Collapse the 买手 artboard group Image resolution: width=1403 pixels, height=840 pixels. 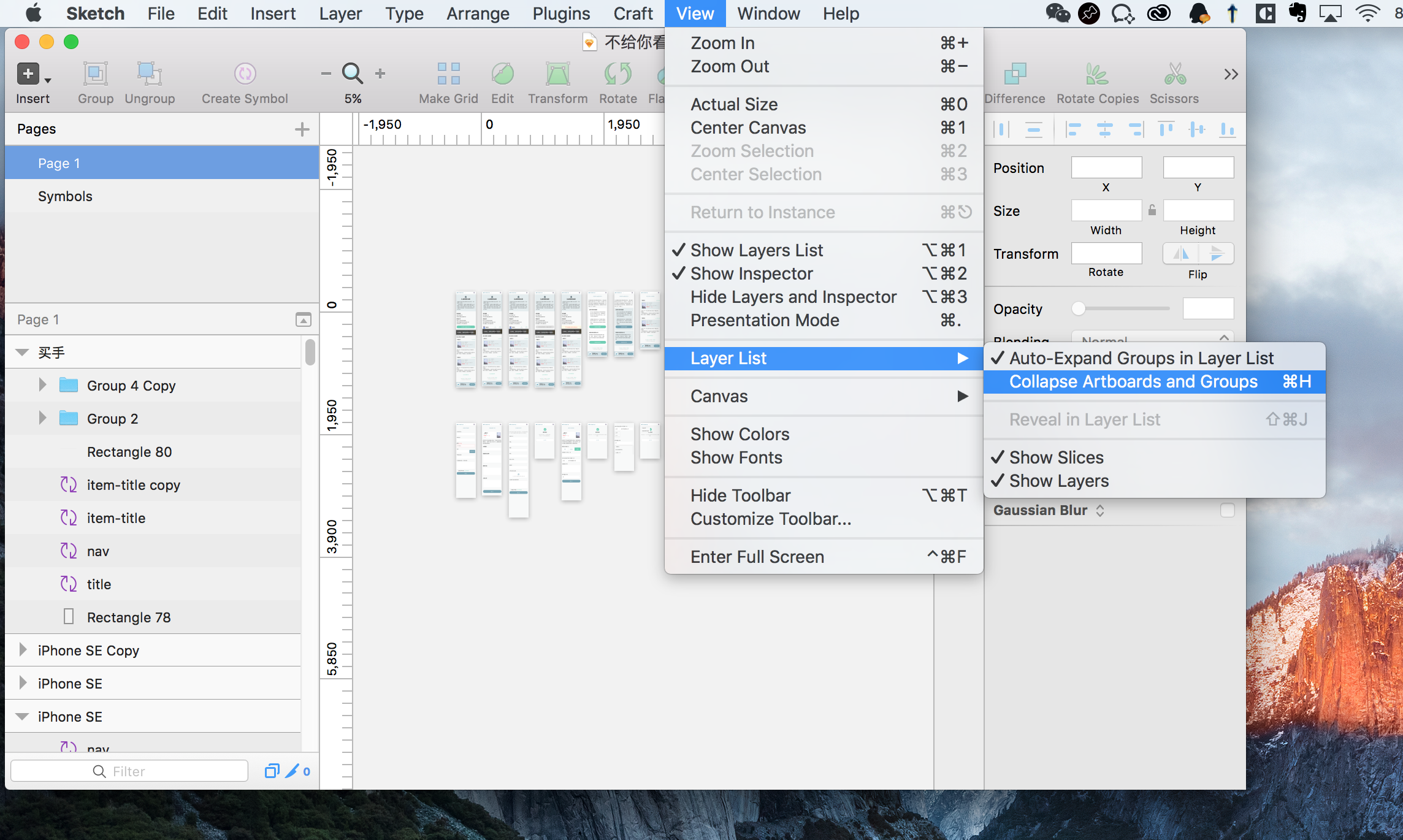click(23, 353)
